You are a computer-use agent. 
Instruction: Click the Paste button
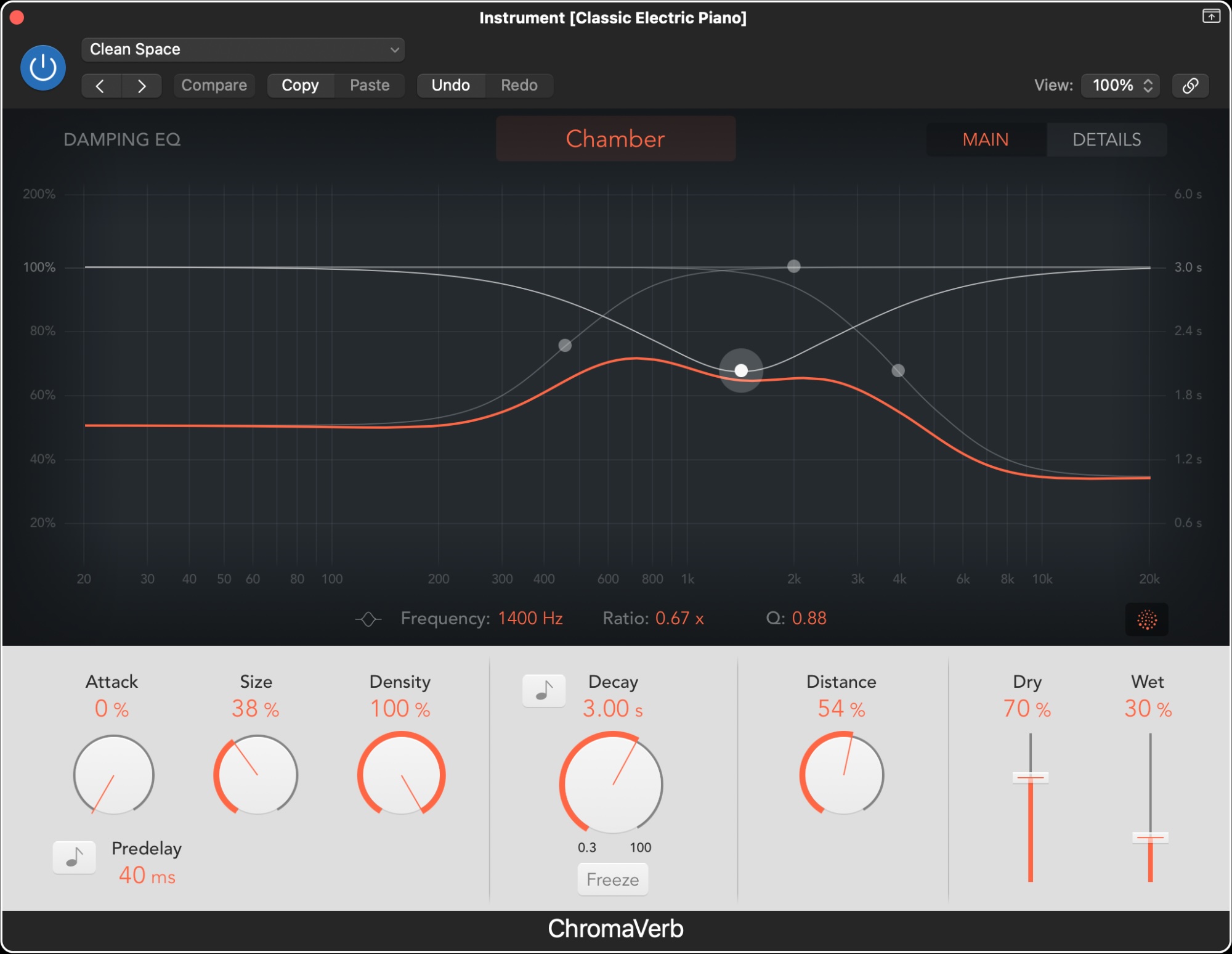370,86
